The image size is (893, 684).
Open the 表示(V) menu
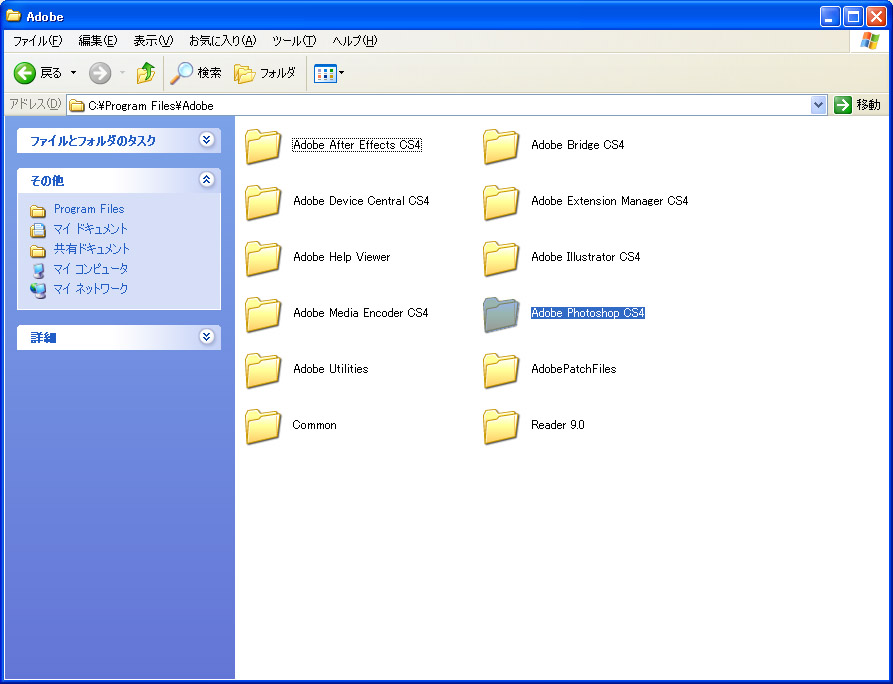coord(153,41)
